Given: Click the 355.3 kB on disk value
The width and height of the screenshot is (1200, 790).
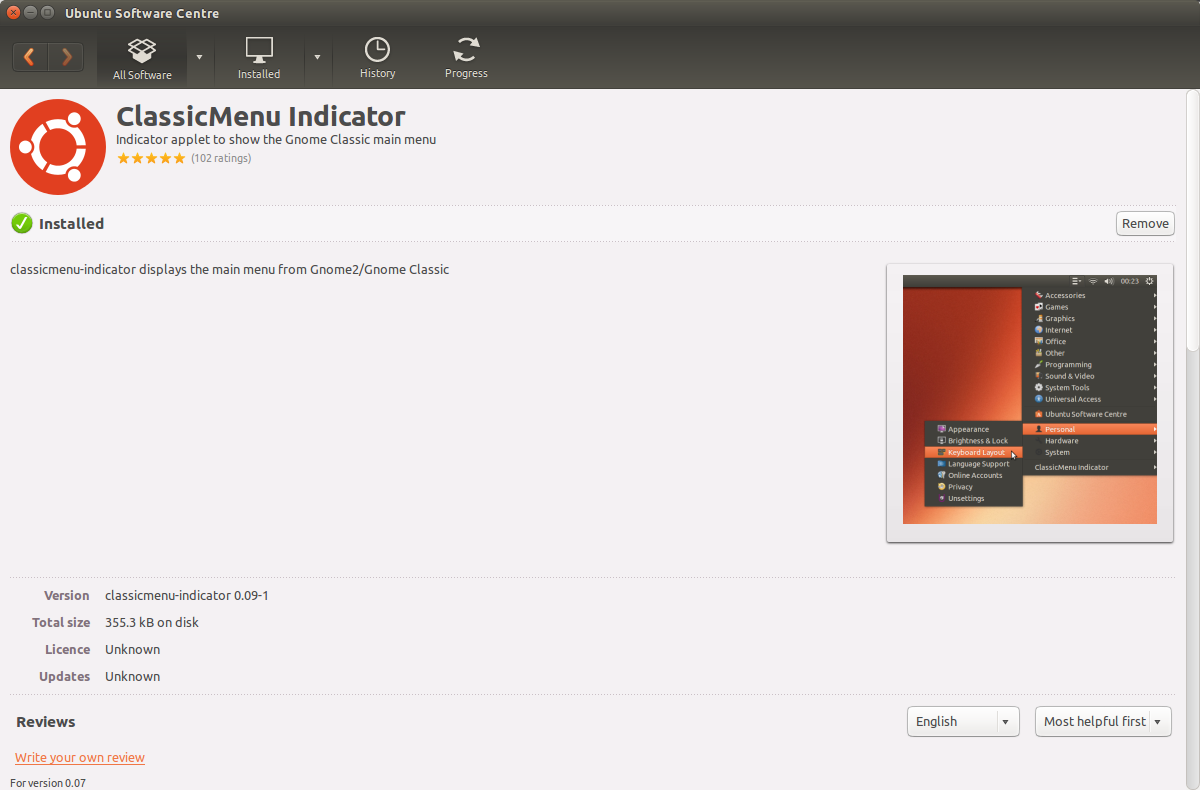Looking at the screenshot, I should pyautogui.click(x=152, y=623).
